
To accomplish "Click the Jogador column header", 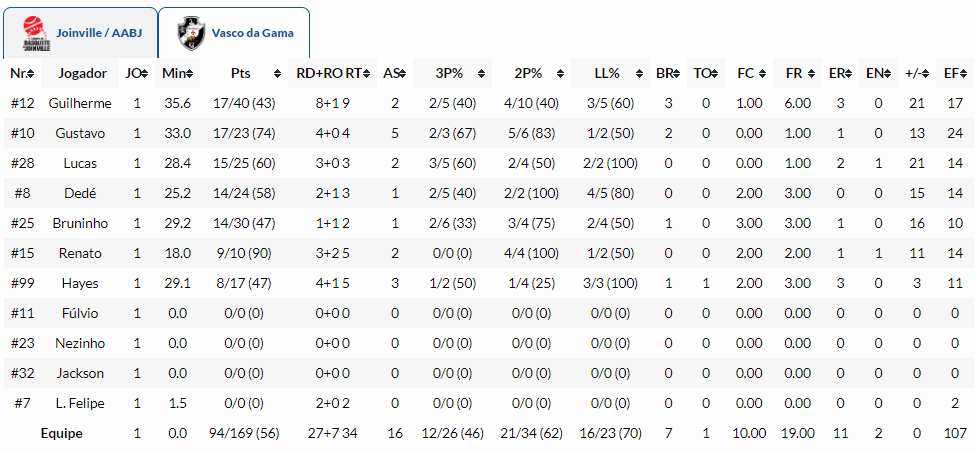I will (x=82, y=73).
